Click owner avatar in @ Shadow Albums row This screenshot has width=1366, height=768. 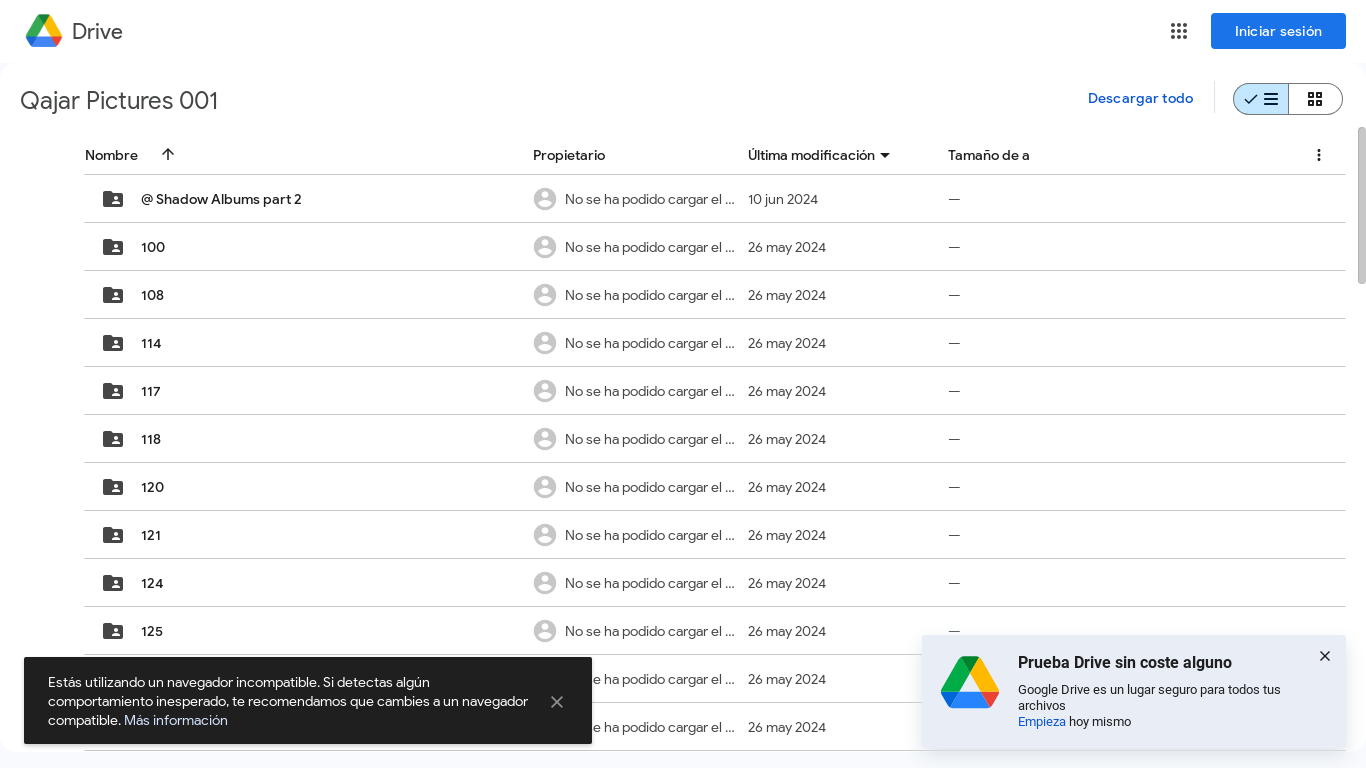545,199
